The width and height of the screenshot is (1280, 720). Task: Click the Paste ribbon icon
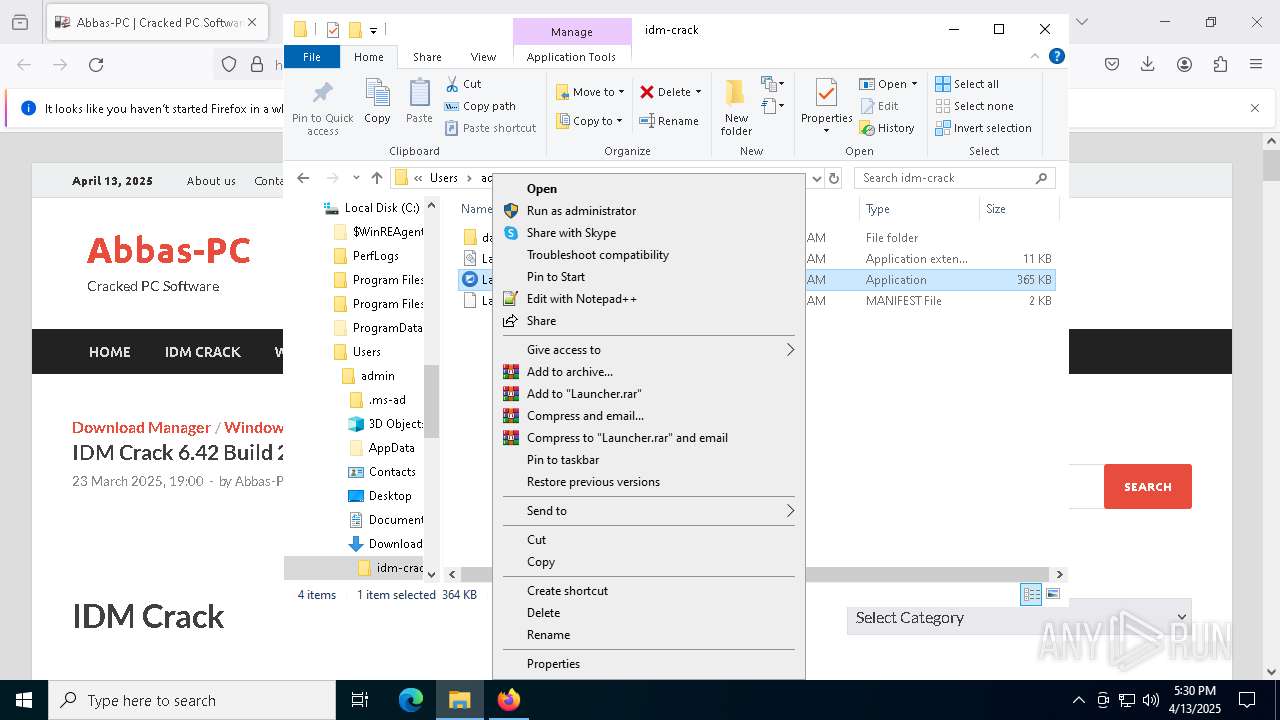419,101
